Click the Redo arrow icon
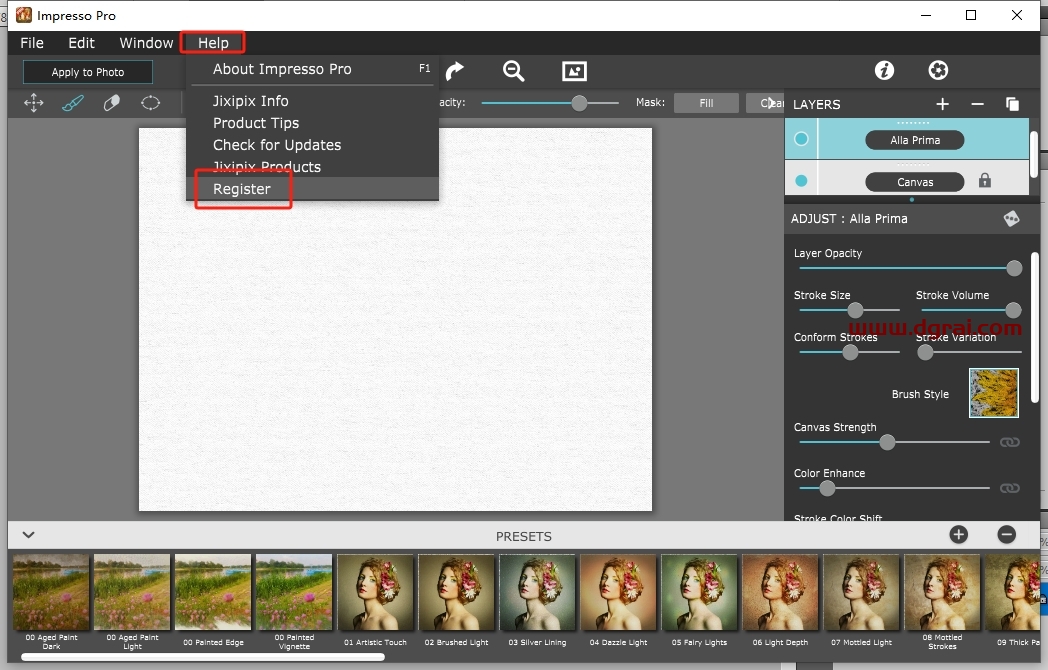Screen dimensions: 1048x670 [454, 70]
